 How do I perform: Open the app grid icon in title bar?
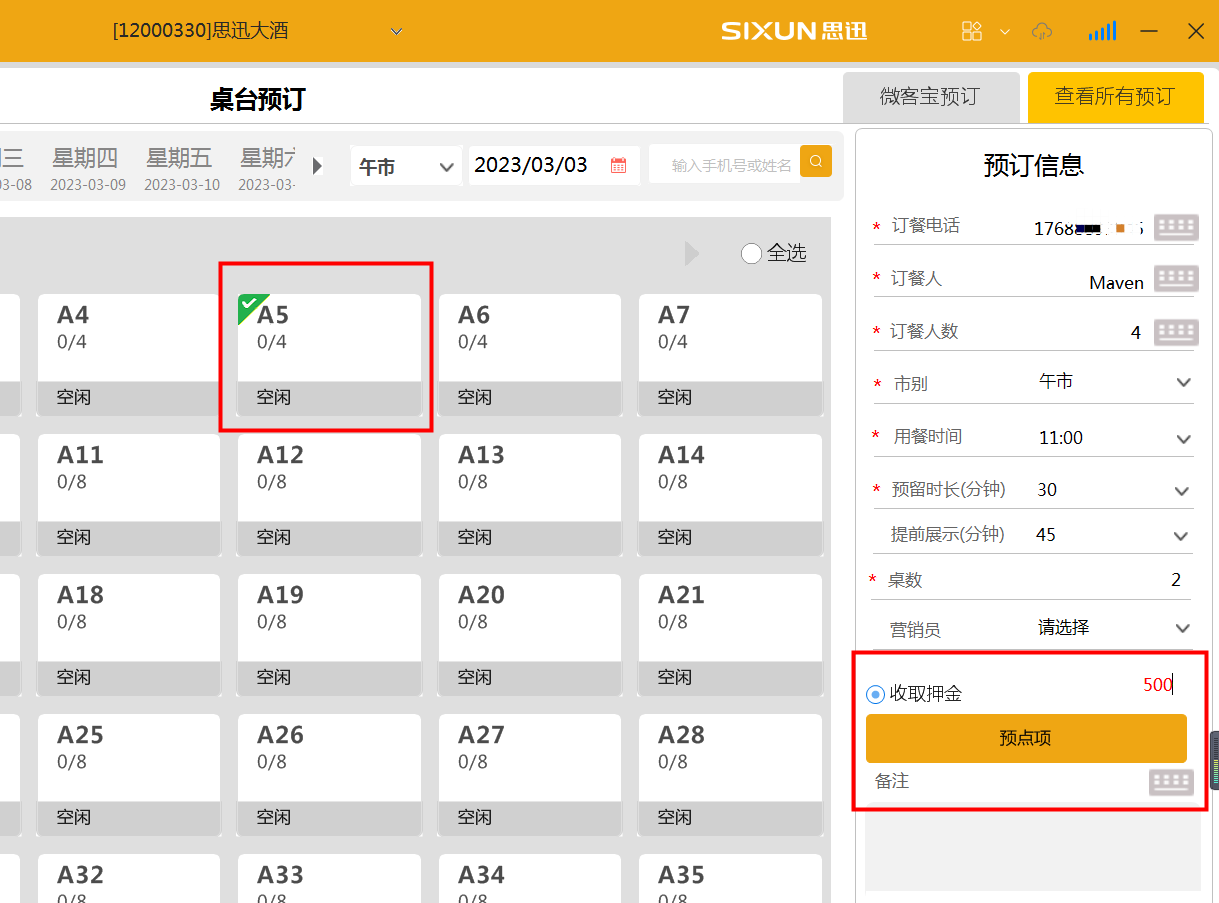972,31
